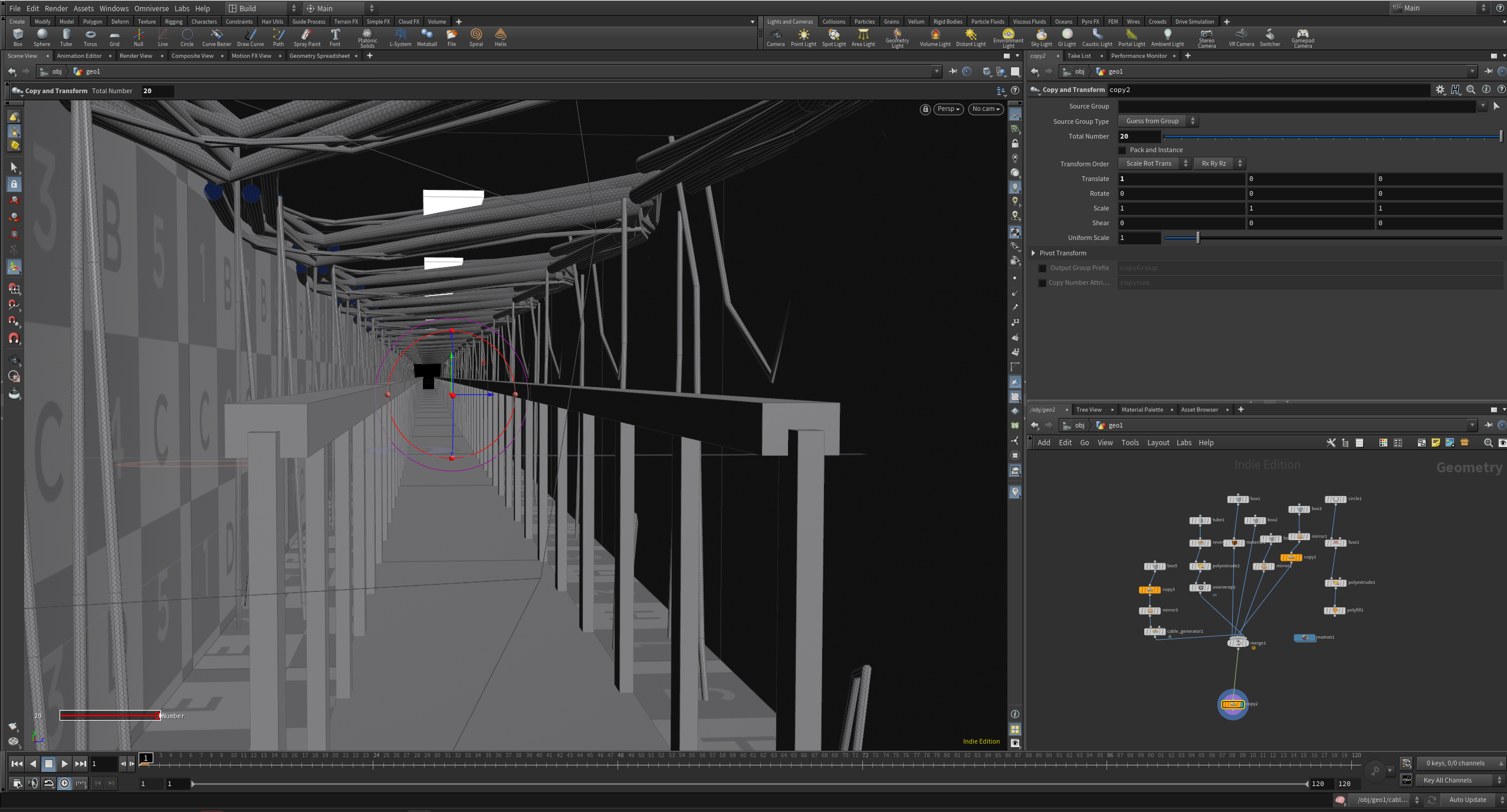Open the Render menu

click(x=56, y=8)
